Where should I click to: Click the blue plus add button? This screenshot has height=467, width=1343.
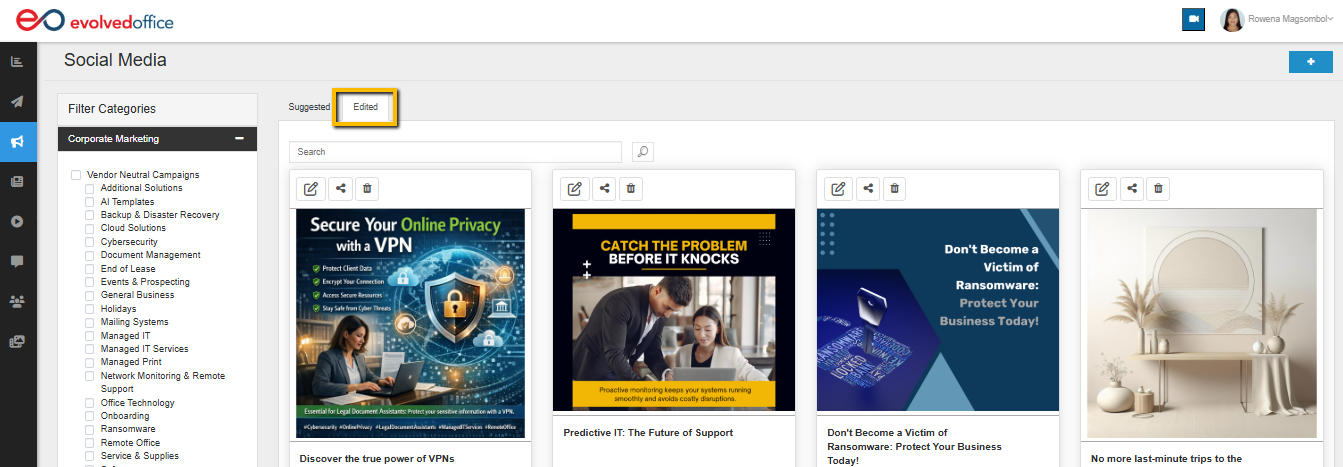1310,62
